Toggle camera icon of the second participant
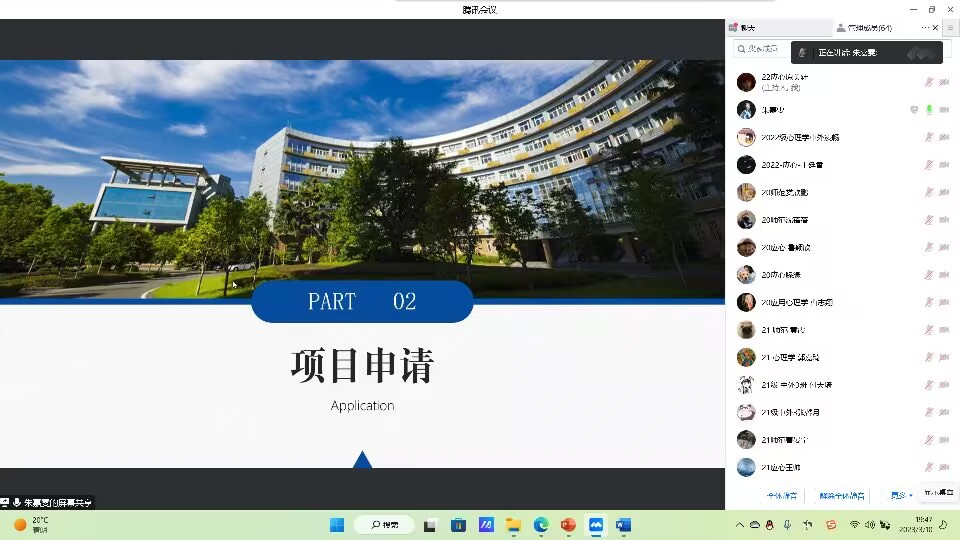 click(x=944, y=110)
